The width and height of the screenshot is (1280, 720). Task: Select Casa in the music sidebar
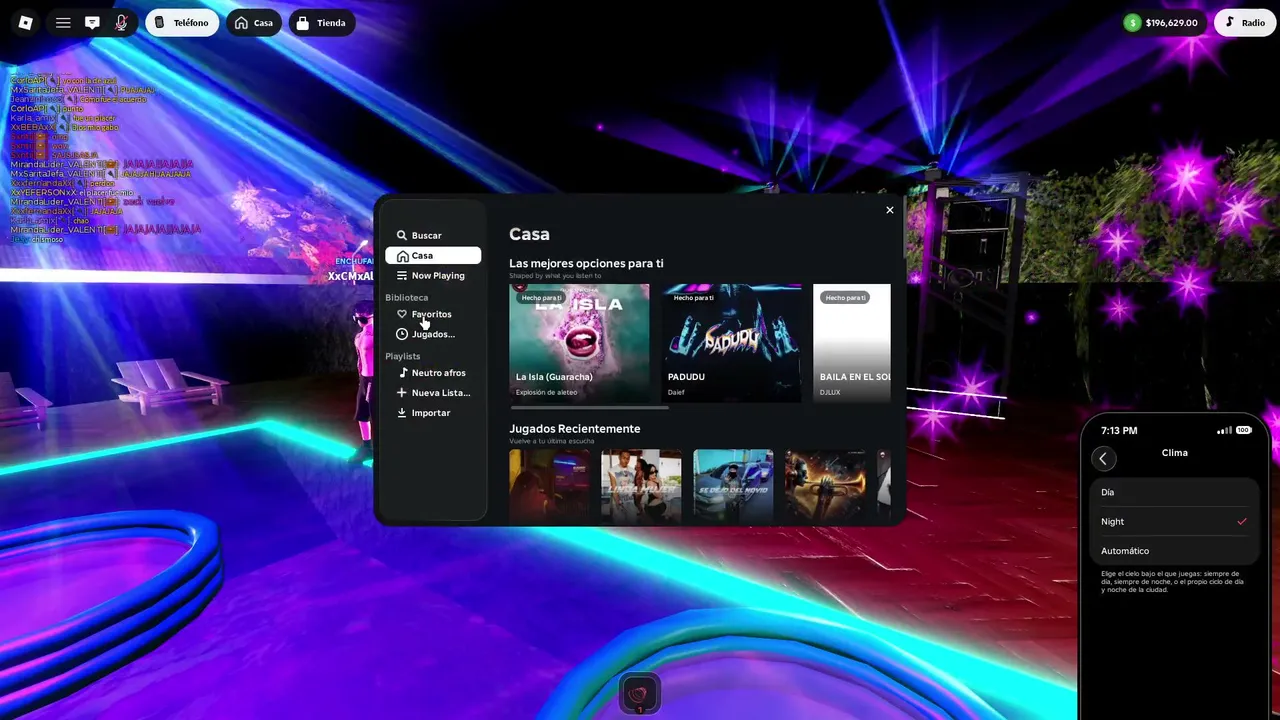click(x=433, y=256)
